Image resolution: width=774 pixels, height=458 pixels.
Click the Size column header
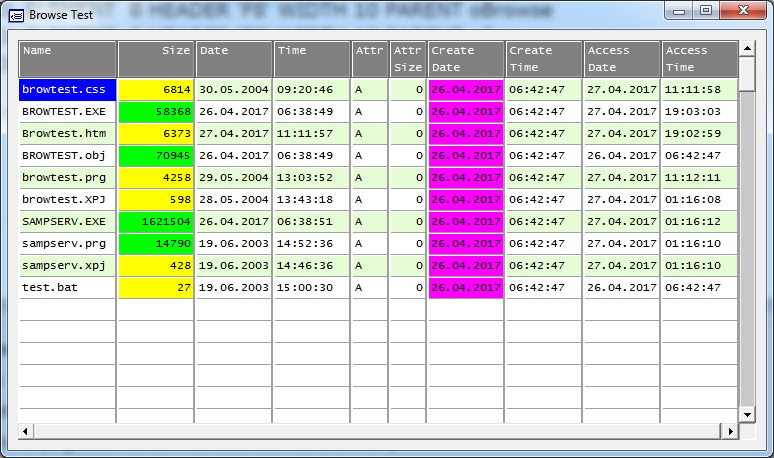(156, 59)
